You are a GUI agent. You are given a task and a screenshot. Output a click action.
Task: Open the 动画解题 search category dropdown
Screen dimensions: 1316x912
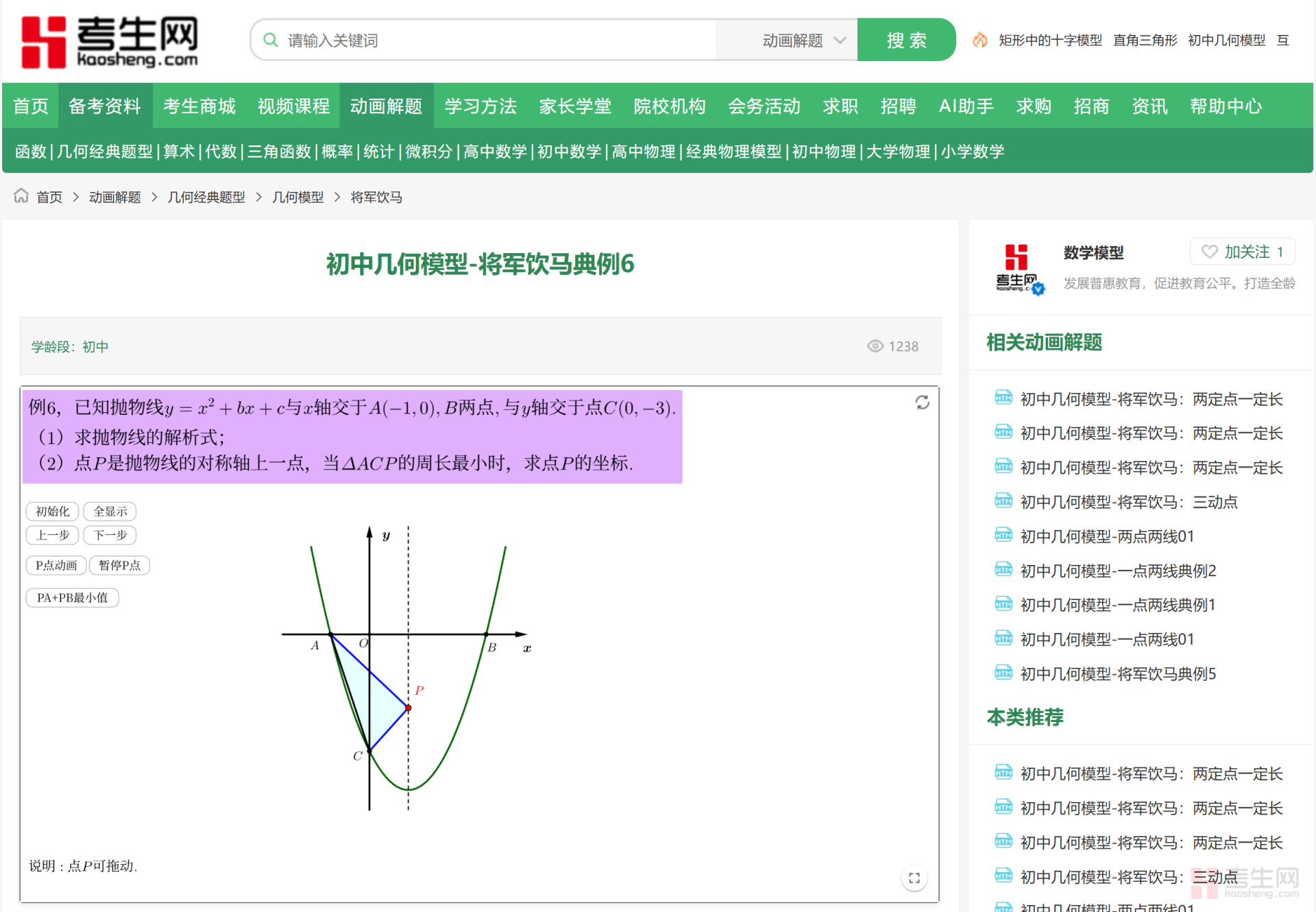tap(803, 40)
